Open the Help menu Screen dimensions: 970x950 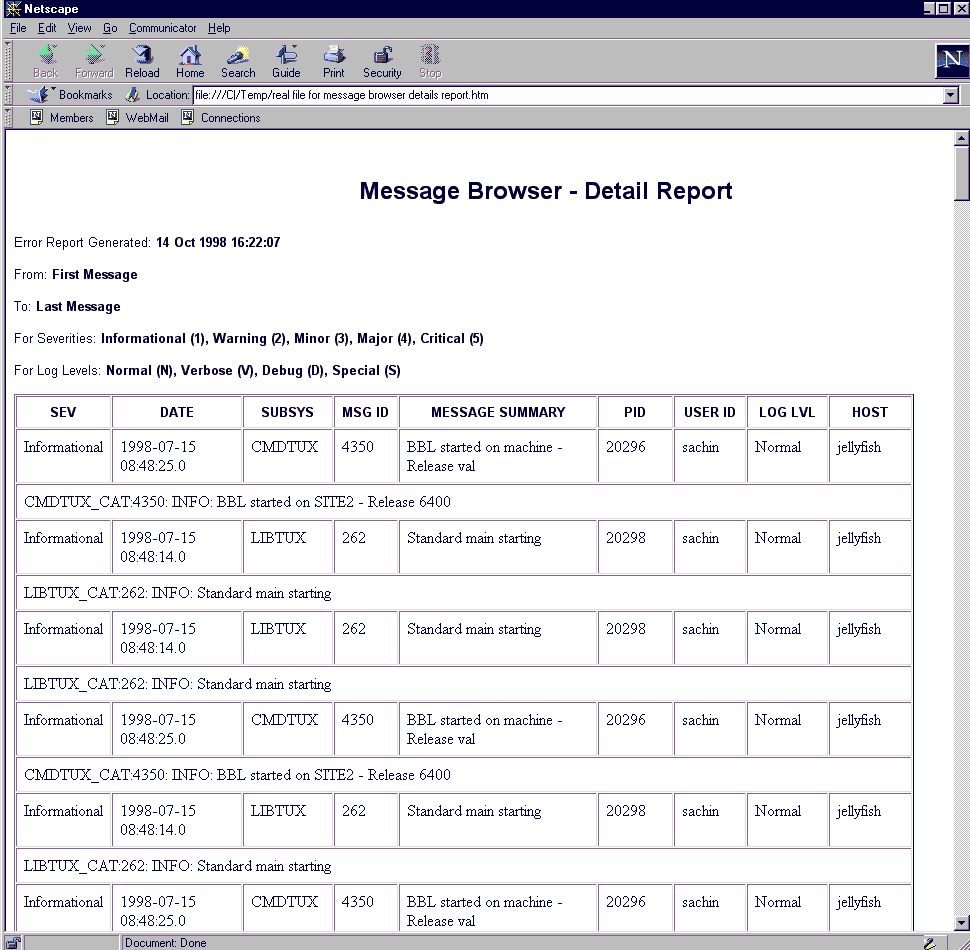tap(219, 28)
